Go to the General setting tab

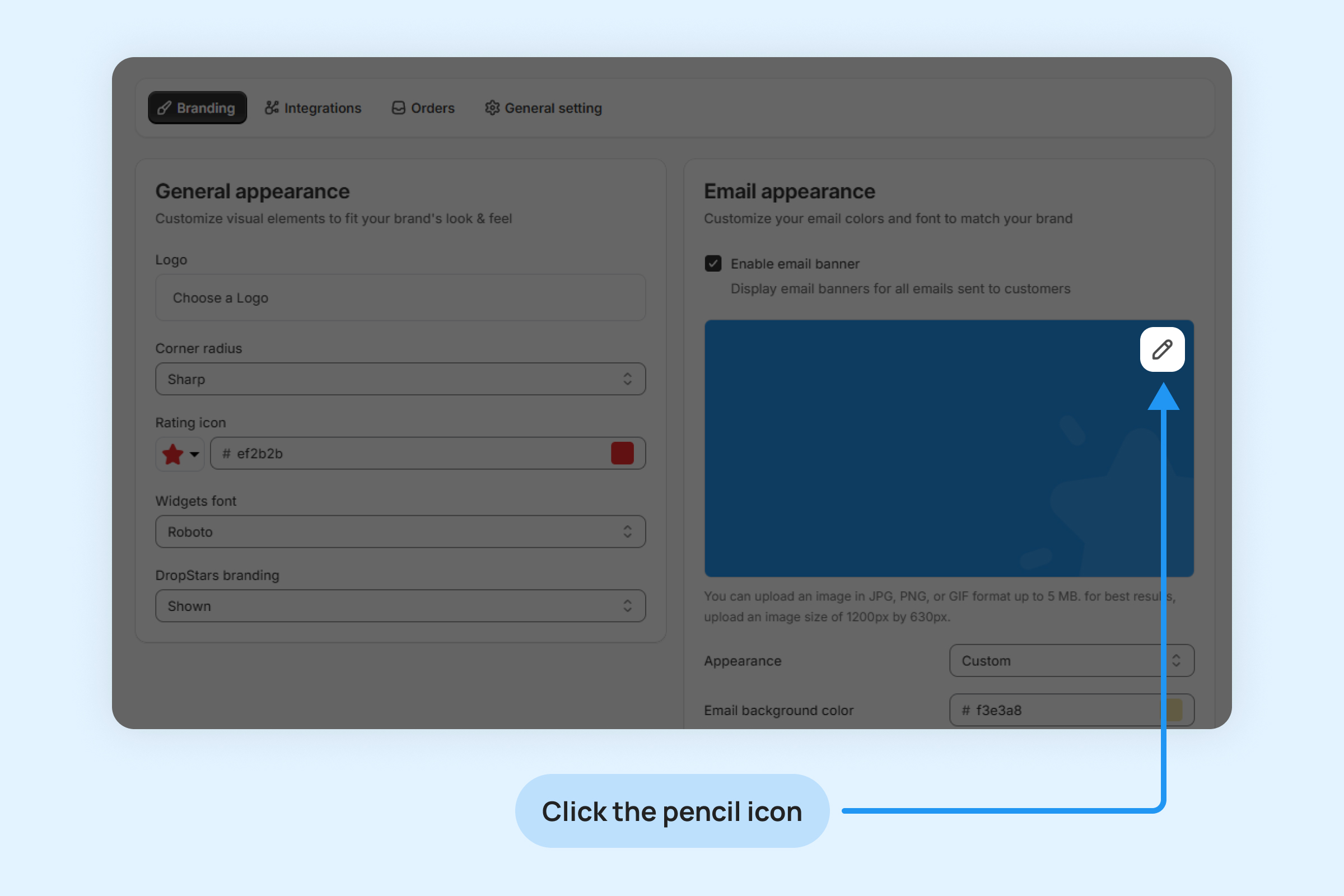point(543,108)
